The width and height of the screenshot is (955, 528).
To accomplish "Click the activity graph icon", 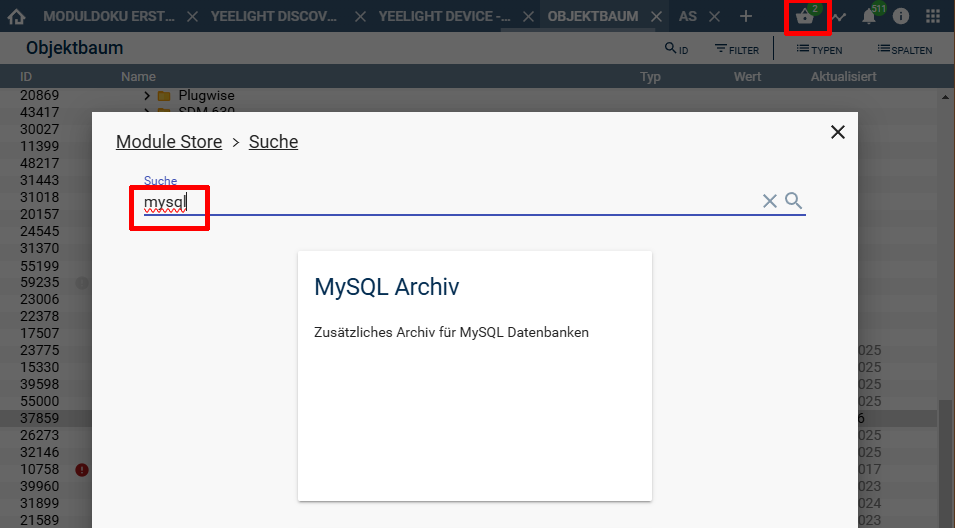I will pos(839,17).
